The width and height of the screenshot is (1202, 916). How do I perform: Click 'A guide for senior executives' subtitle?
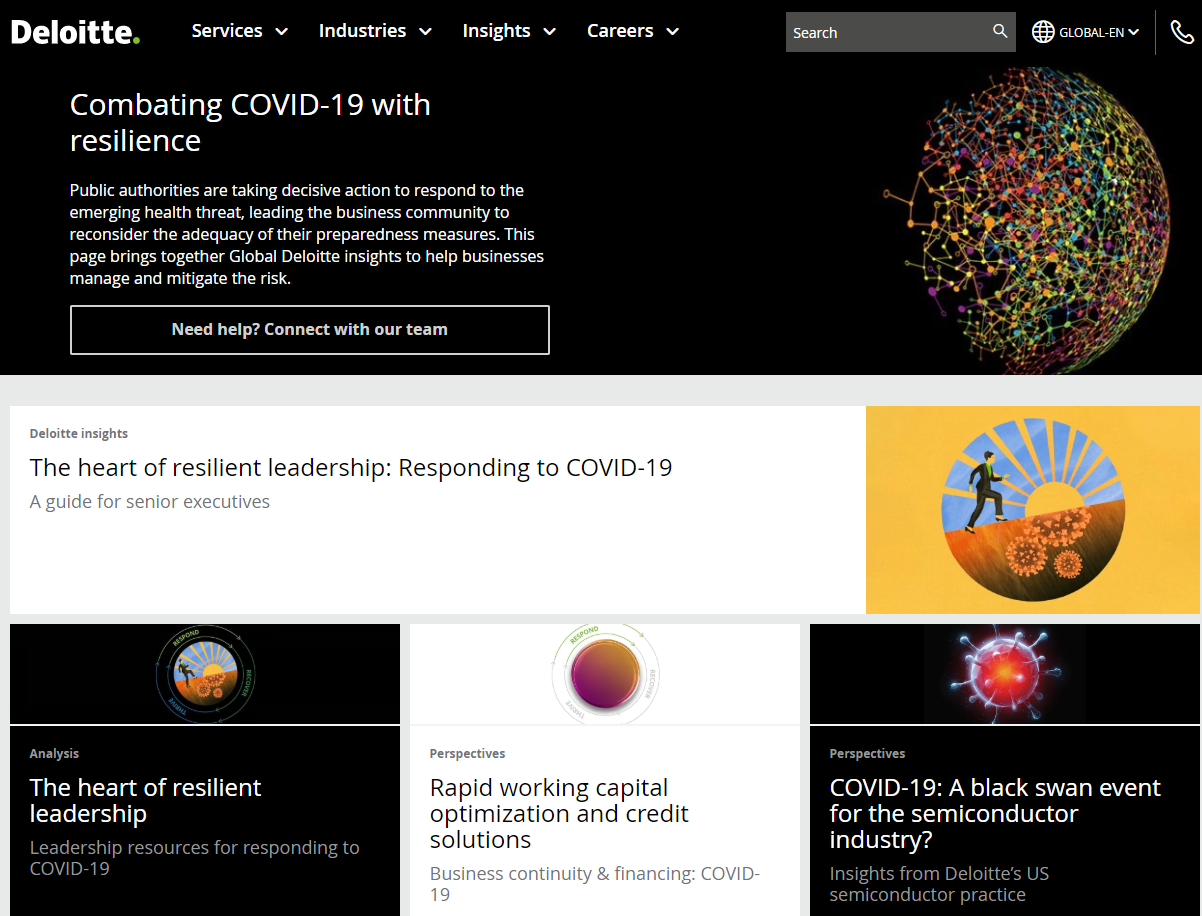150,501
